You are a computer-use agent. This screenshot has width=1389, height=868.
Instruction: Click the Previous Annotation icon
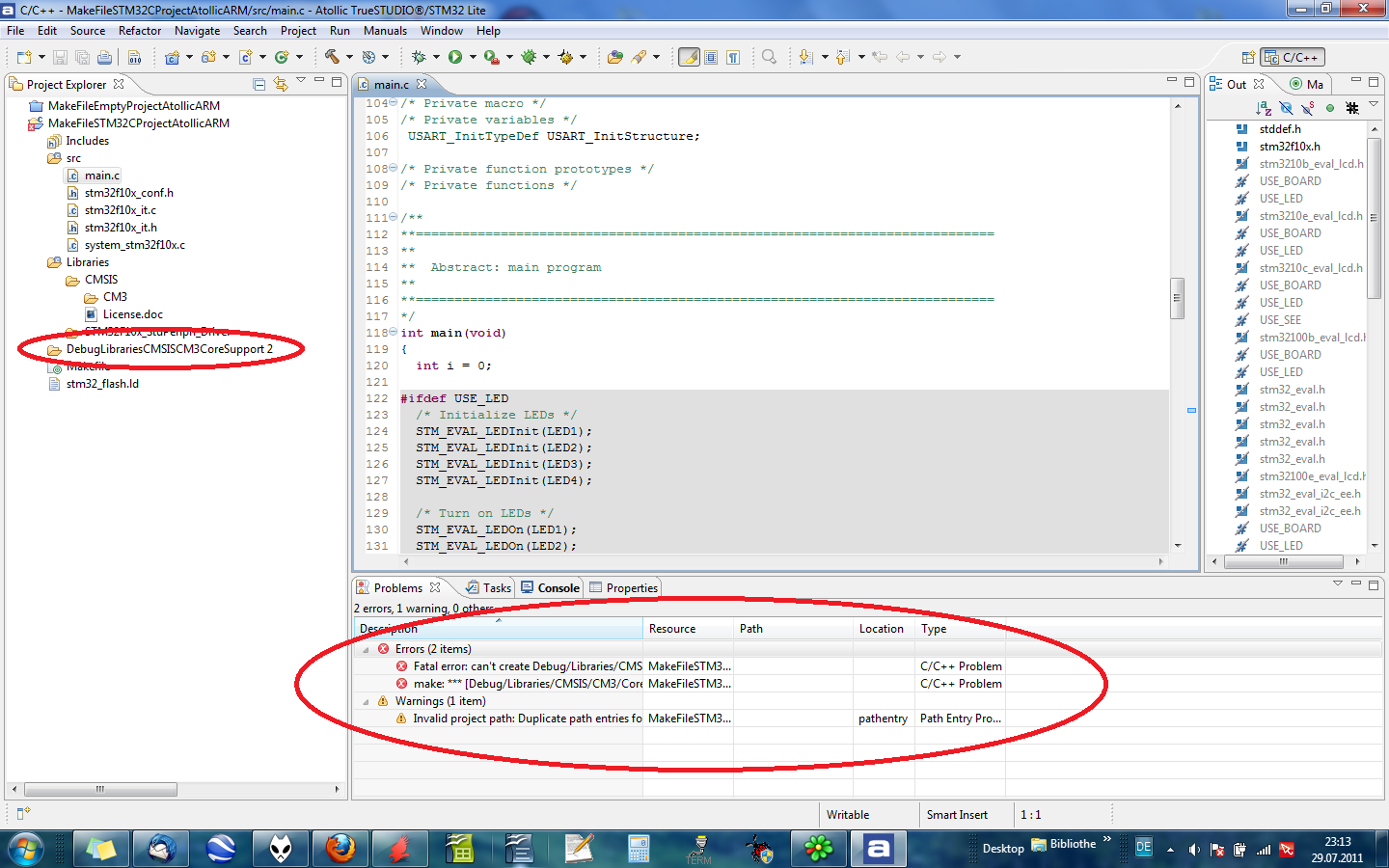843,57
